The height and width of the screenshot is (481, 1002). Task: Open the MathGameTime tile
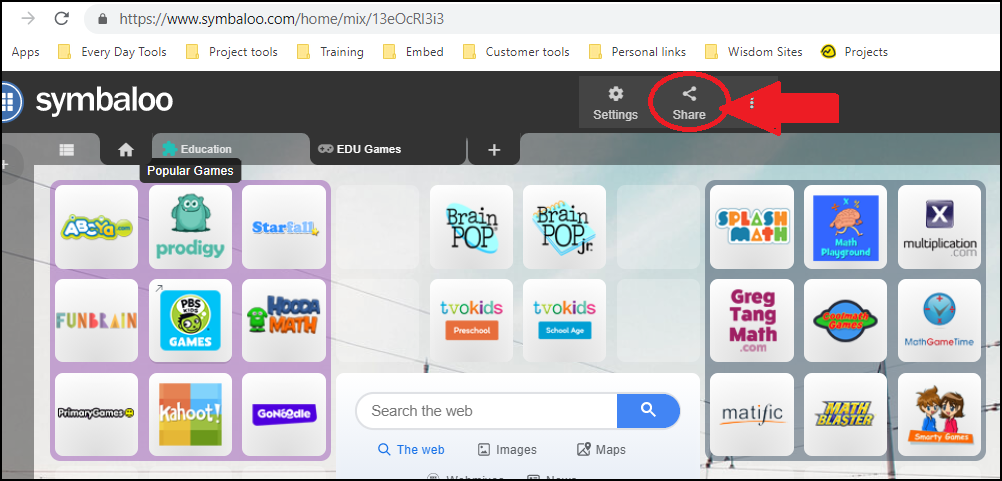(x=939, y=321)
